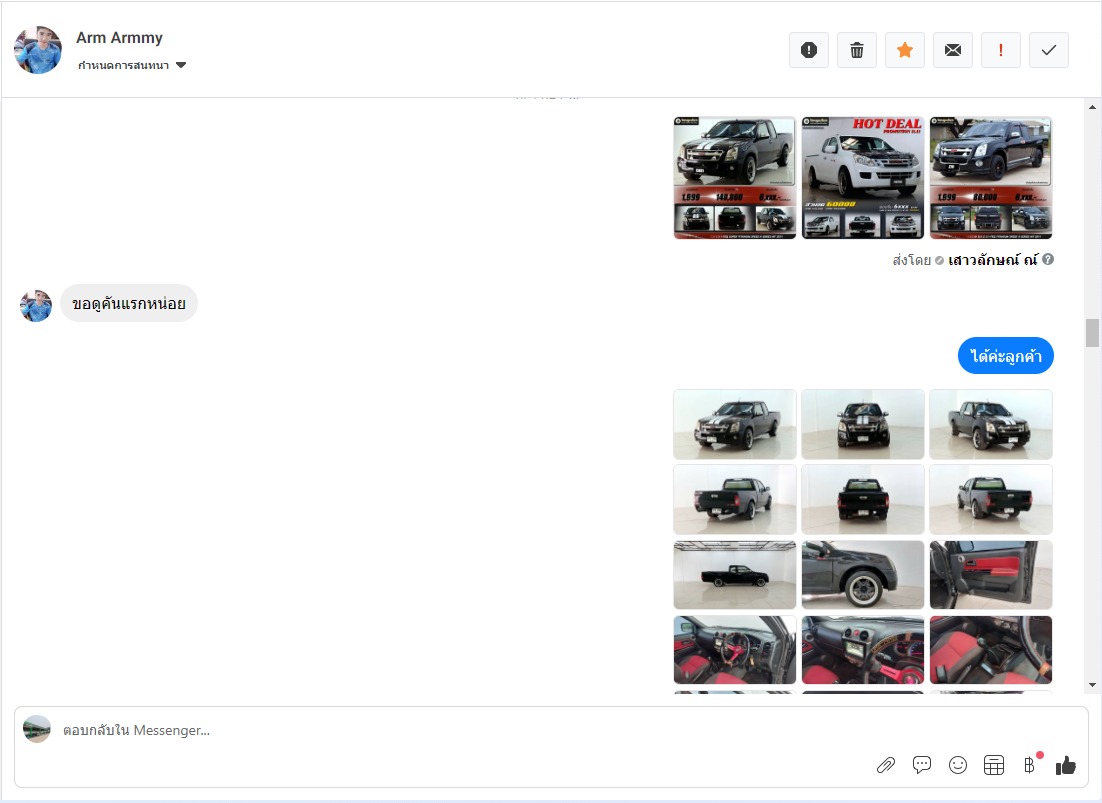Open dashboard center console photo
Screen dimensions: 1102x803
point(863,650)
